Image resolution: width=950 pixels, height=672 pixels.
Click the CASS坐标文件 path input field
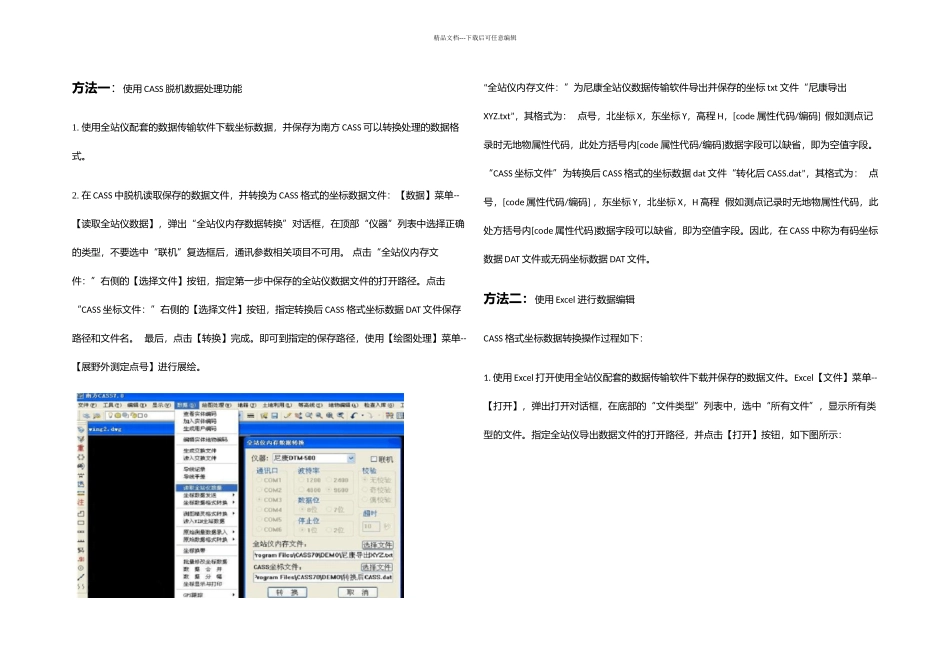pyautogui.click(x=323, y=577)
